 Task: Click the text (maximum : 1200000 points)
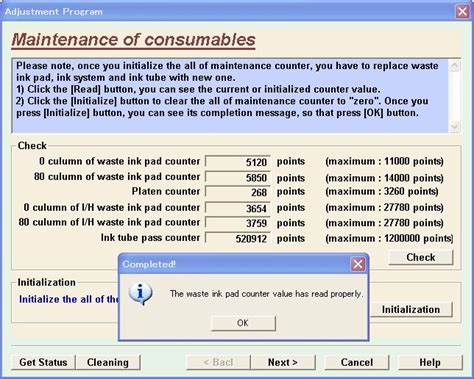[x=389, y=238]
